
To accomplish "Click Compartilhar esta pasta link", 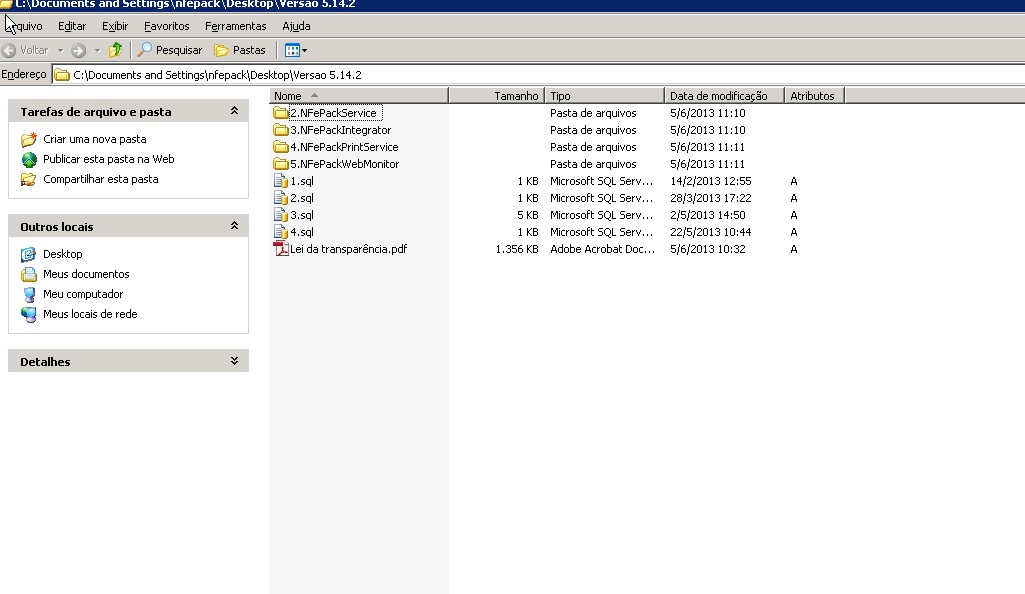I will 100,180.
